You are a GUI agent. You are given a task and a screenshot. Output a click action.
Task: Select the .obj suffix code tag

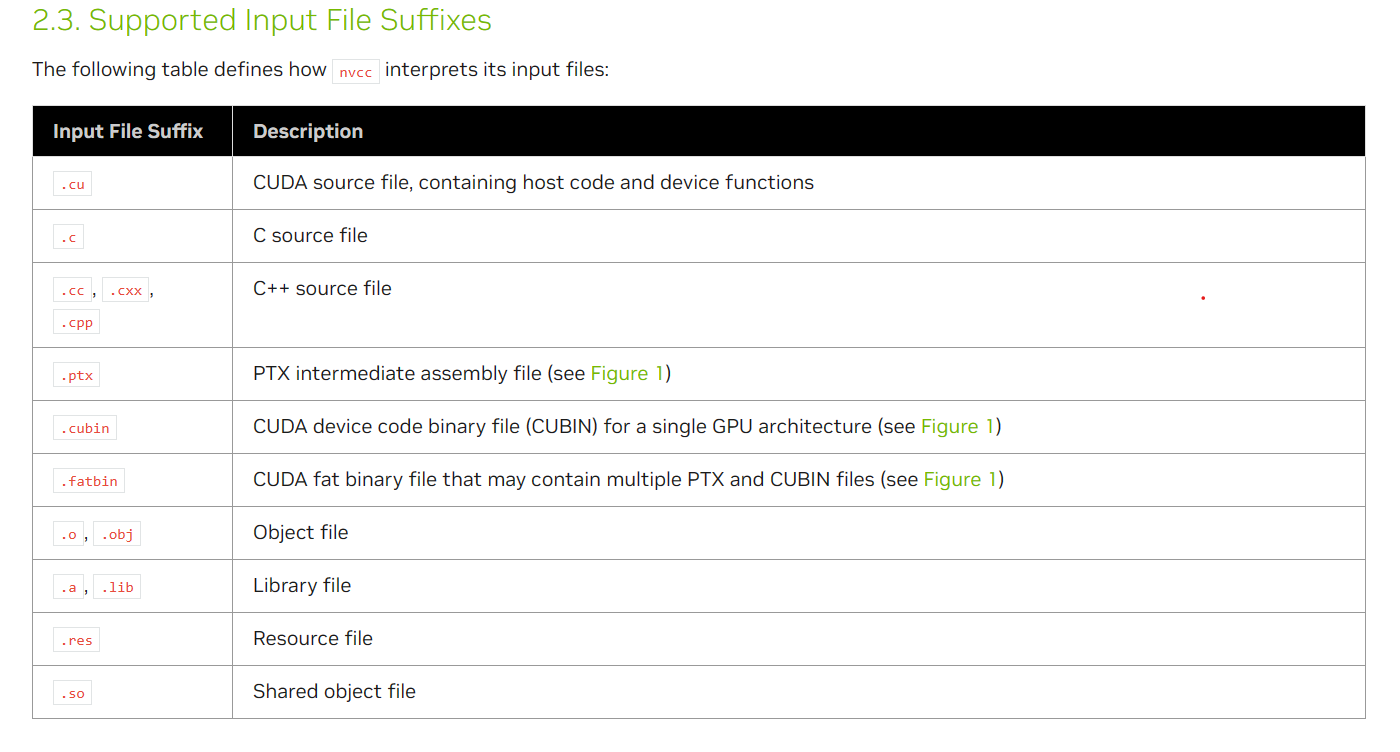click(117, 534)
